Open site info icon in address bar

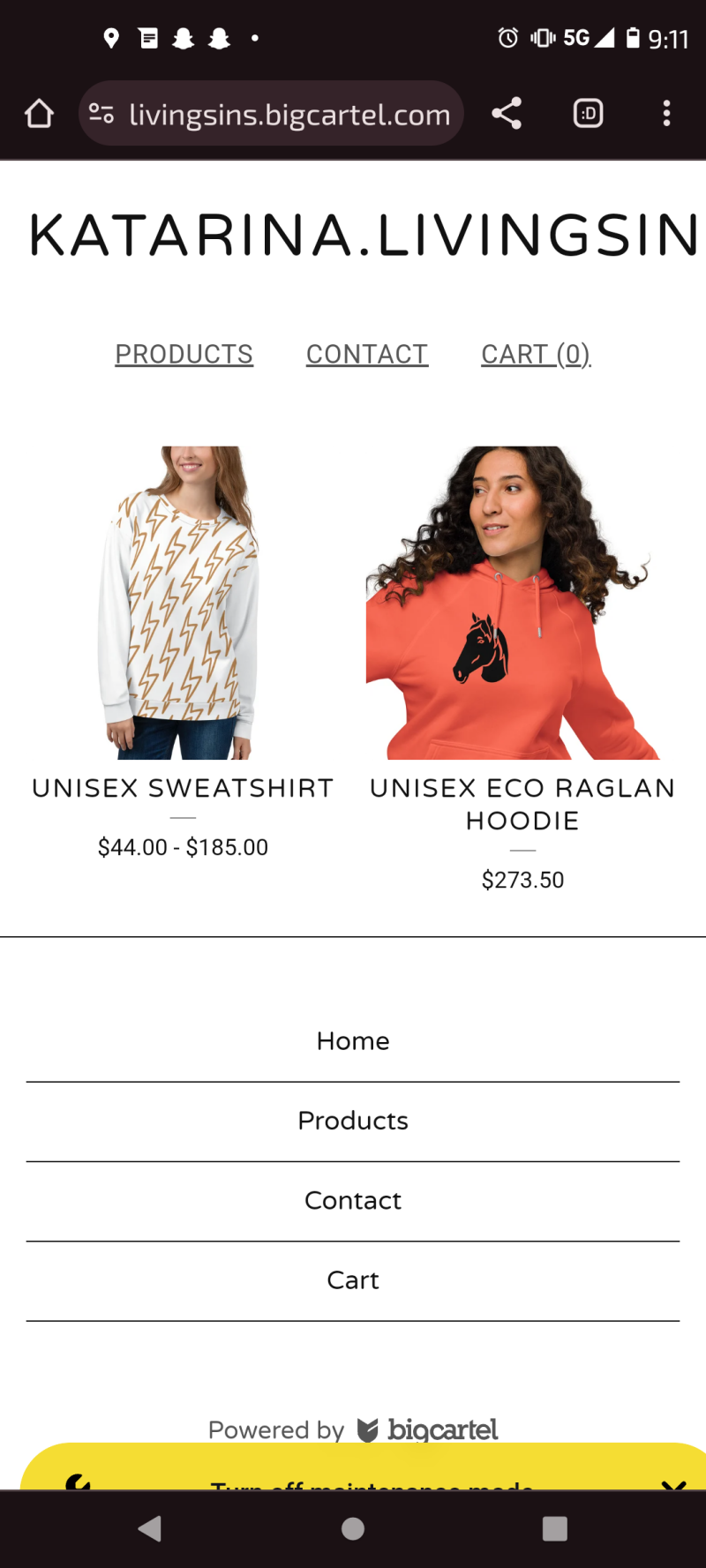[101, 114]
